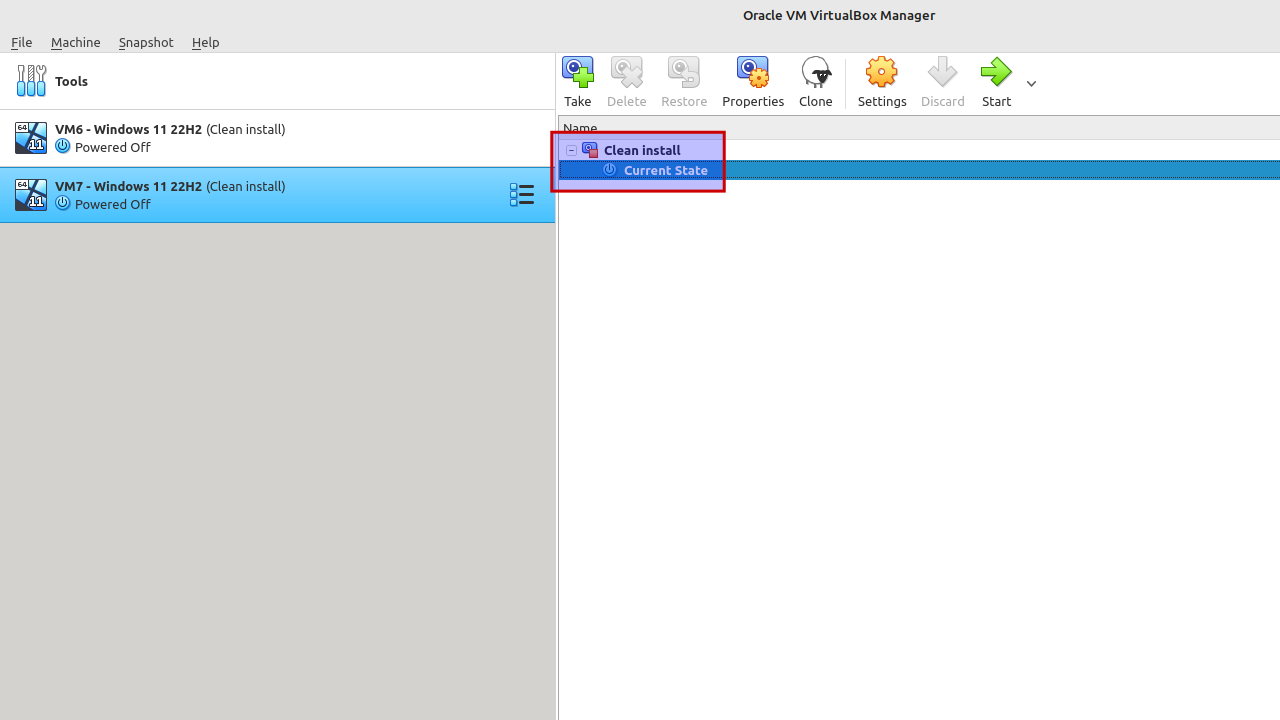Screen dimensions: 1280x720
Task: Open the Snapshot menu
Action: 146,42
